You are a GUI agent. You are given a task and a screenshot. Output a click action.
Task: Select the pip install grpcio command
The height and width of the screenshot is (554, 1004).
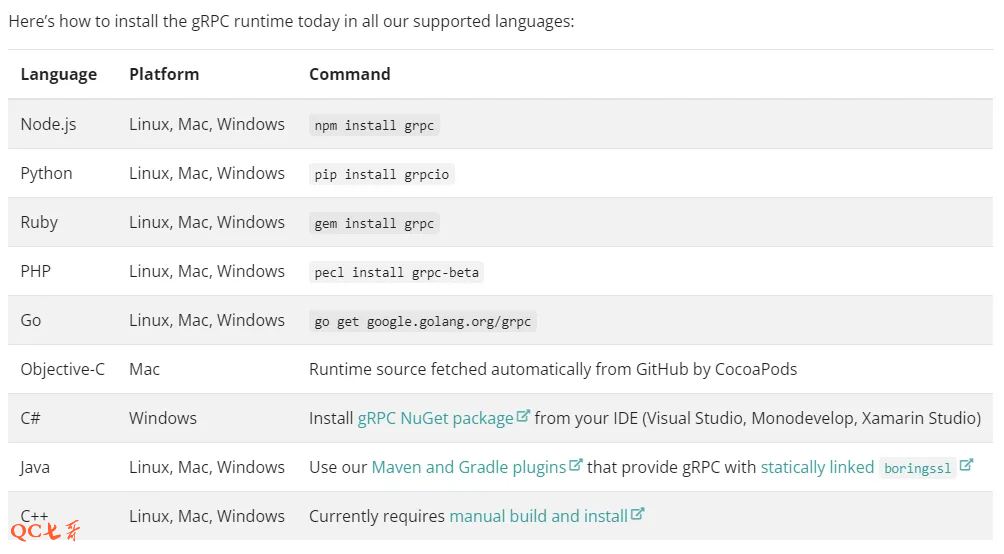381,174
